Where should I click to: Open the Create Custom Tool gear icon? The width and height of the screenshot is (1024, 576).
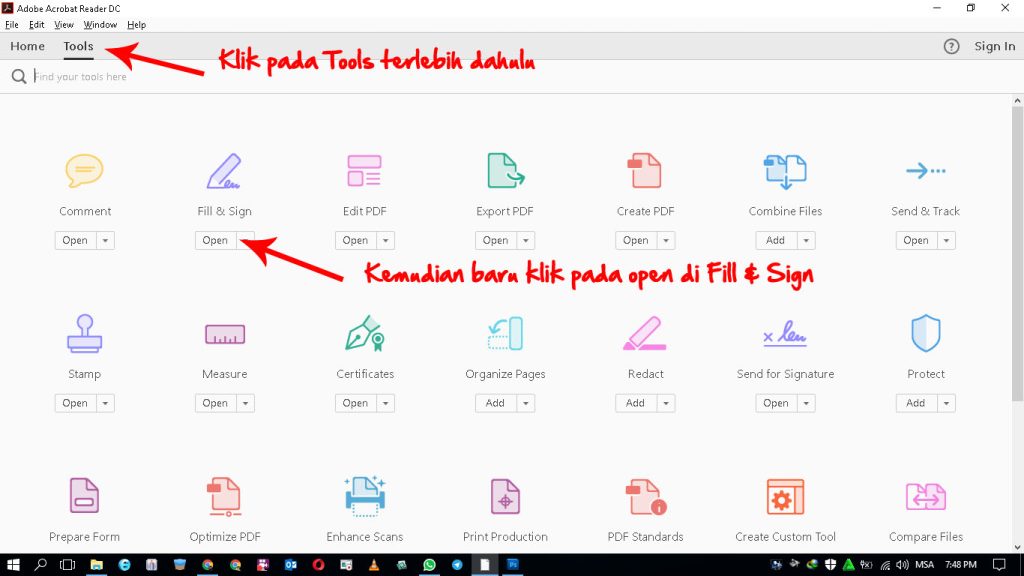(785, 496)
